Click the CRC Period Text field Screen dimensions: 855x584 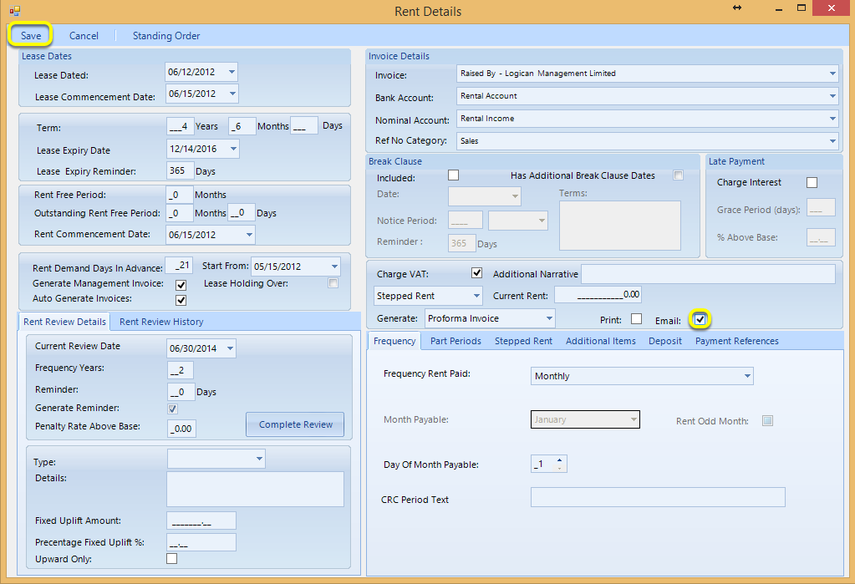coord(658,497)
